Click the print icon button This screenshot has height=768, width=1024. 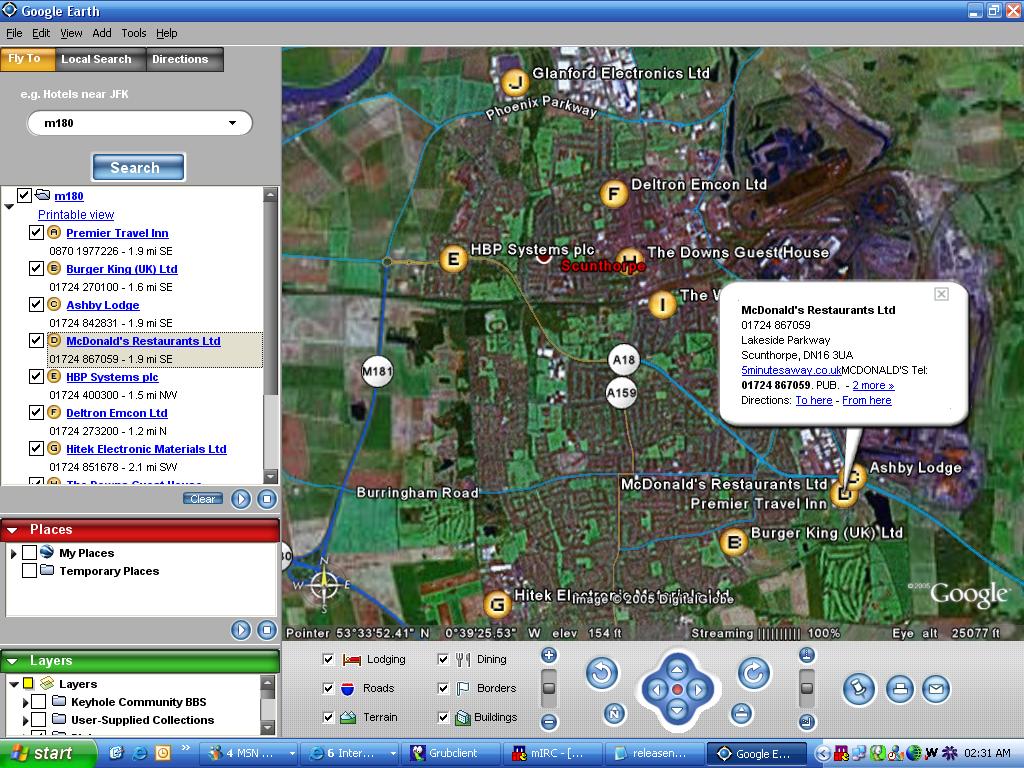click(900, 689)
